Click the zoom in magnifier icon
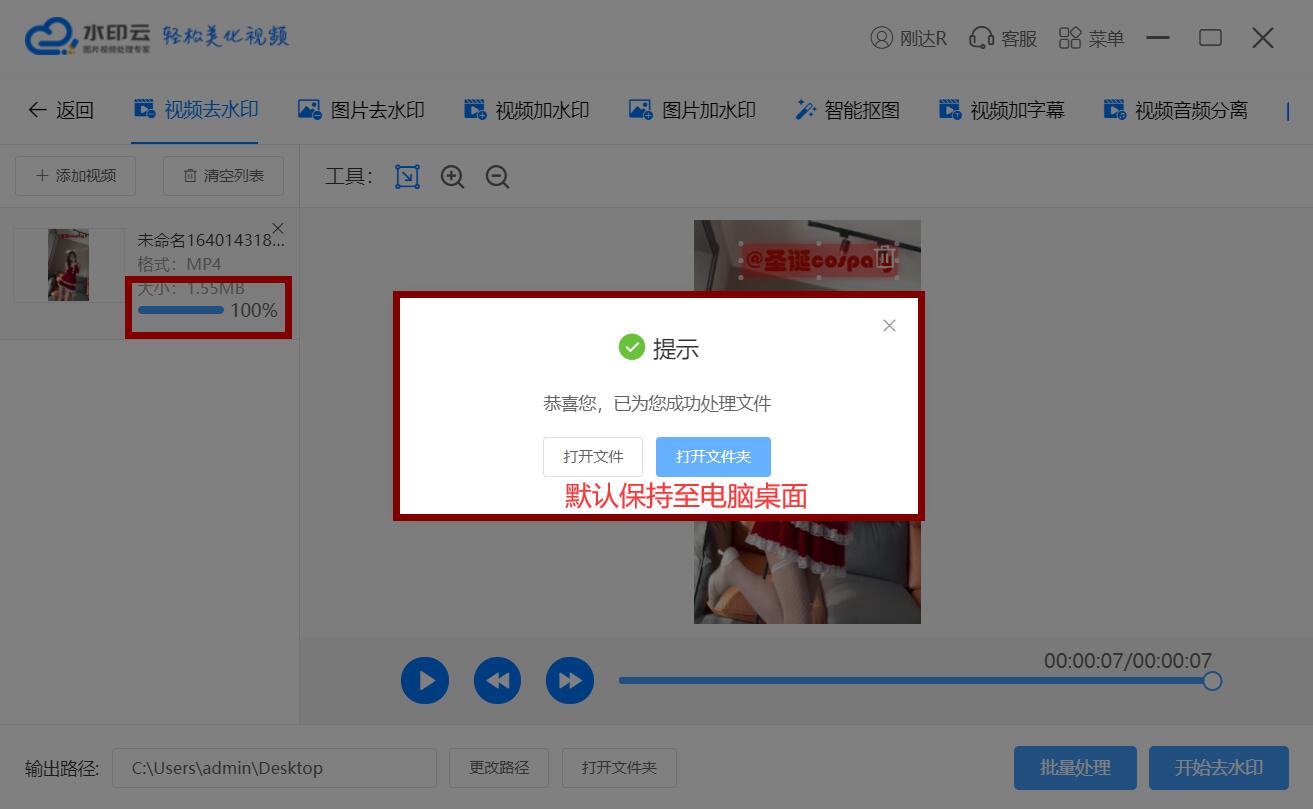Viewport: 1313px width, 809px height. [x=452, y=177]
